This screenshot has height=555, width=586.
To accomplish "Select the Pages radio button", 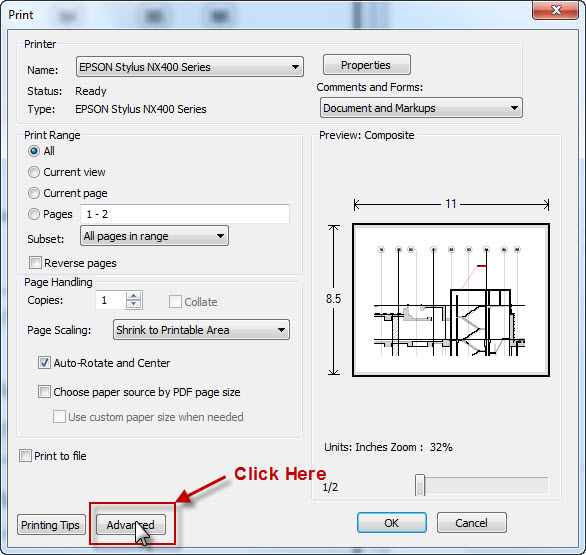I will point(34,214).
